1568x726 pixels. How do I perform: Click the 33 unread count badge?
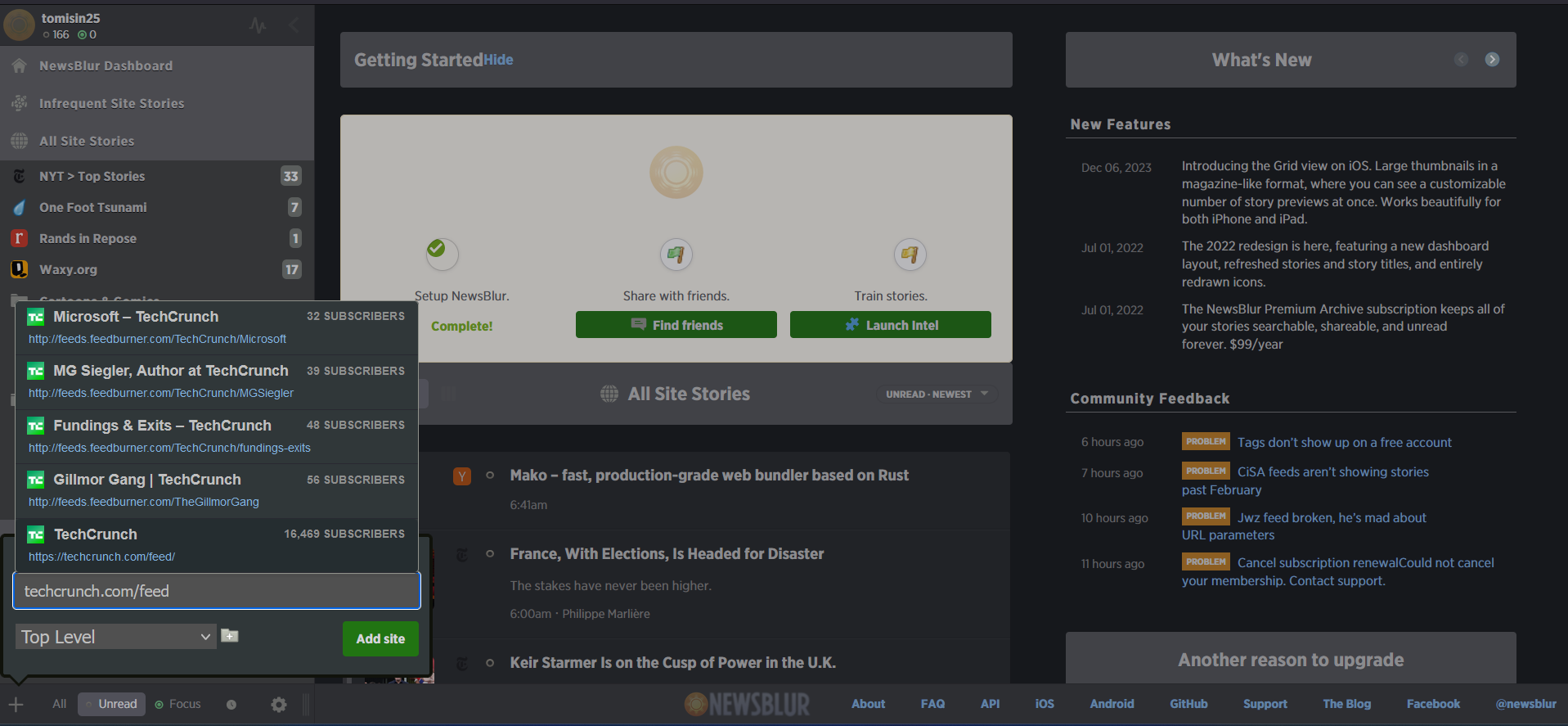pyautogui.click(x=290, y=176)
